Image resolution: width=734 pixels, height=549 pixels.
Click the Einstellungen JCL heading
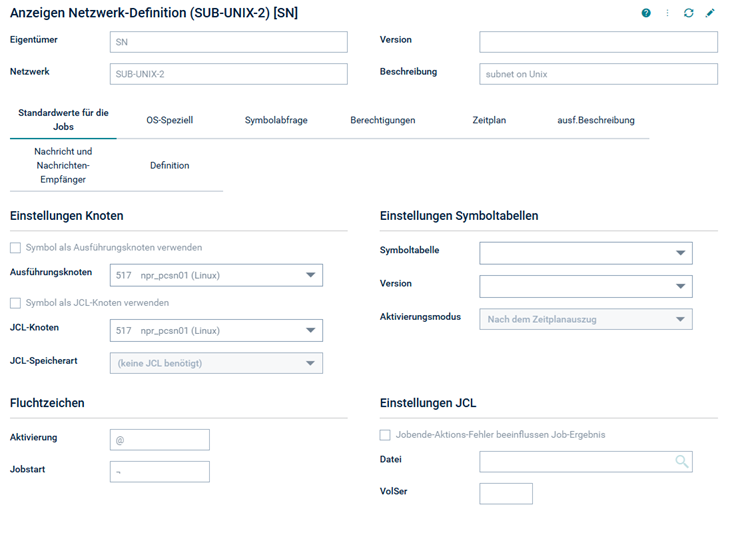[428, 403]
